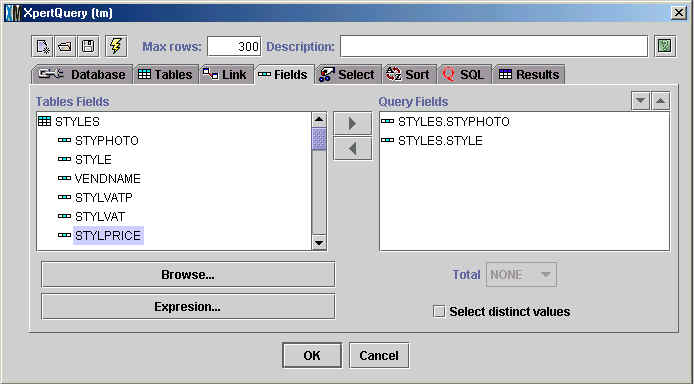Switch to the Database tab
Viewport: 694px width, 384px height.
tap(82, 74)
